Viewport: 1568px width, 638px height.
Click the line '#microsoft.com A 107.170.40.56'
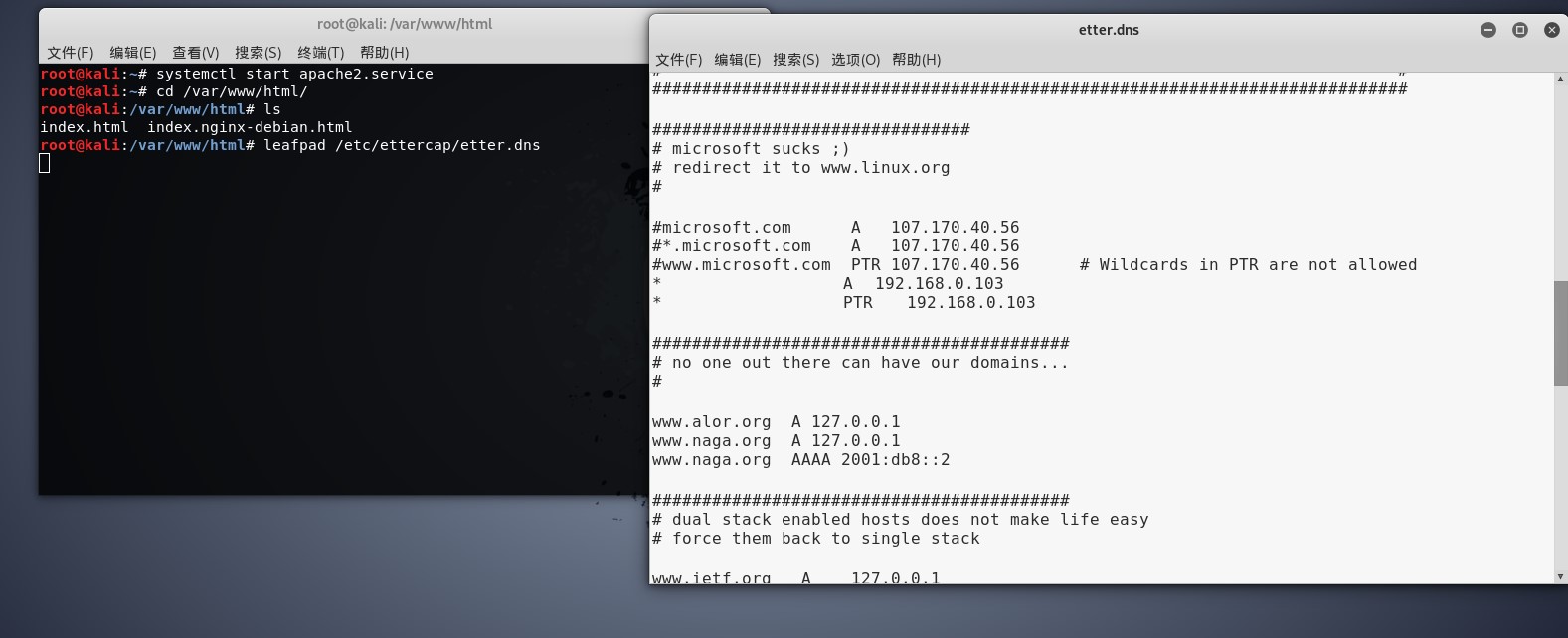pyautogui.click(x=835, y=227)
